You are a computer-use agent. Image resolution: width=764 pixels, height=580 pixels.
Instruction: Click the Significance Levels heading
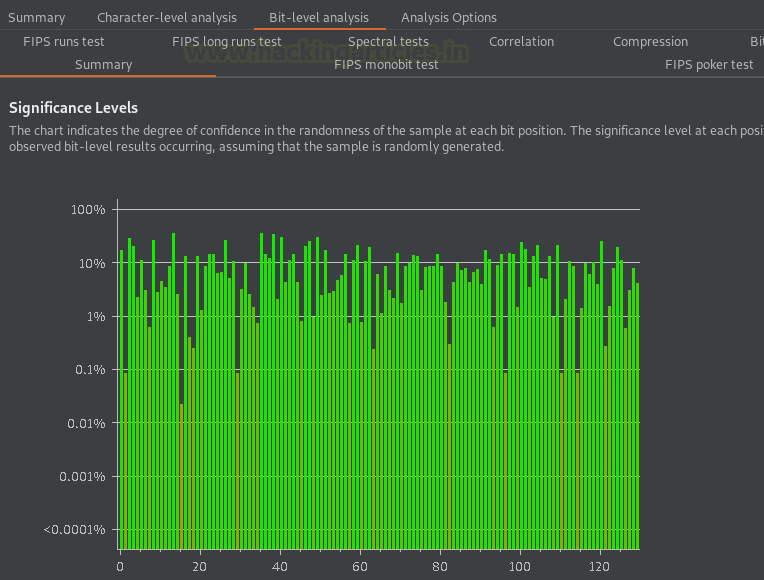pos(74,108)
